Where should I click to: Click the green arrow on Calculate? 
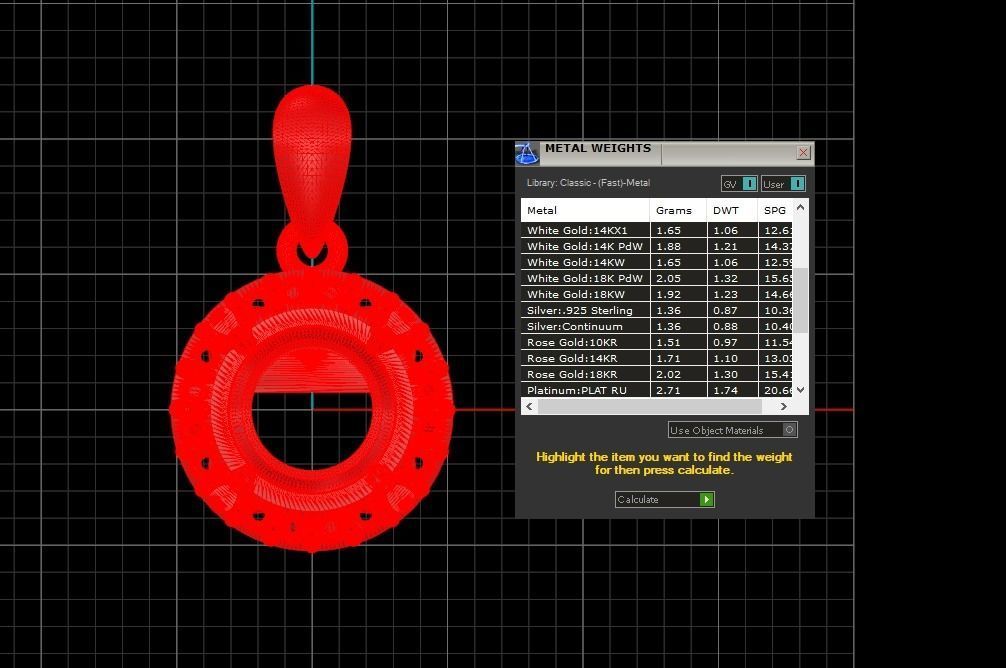(x=706, y=499)
